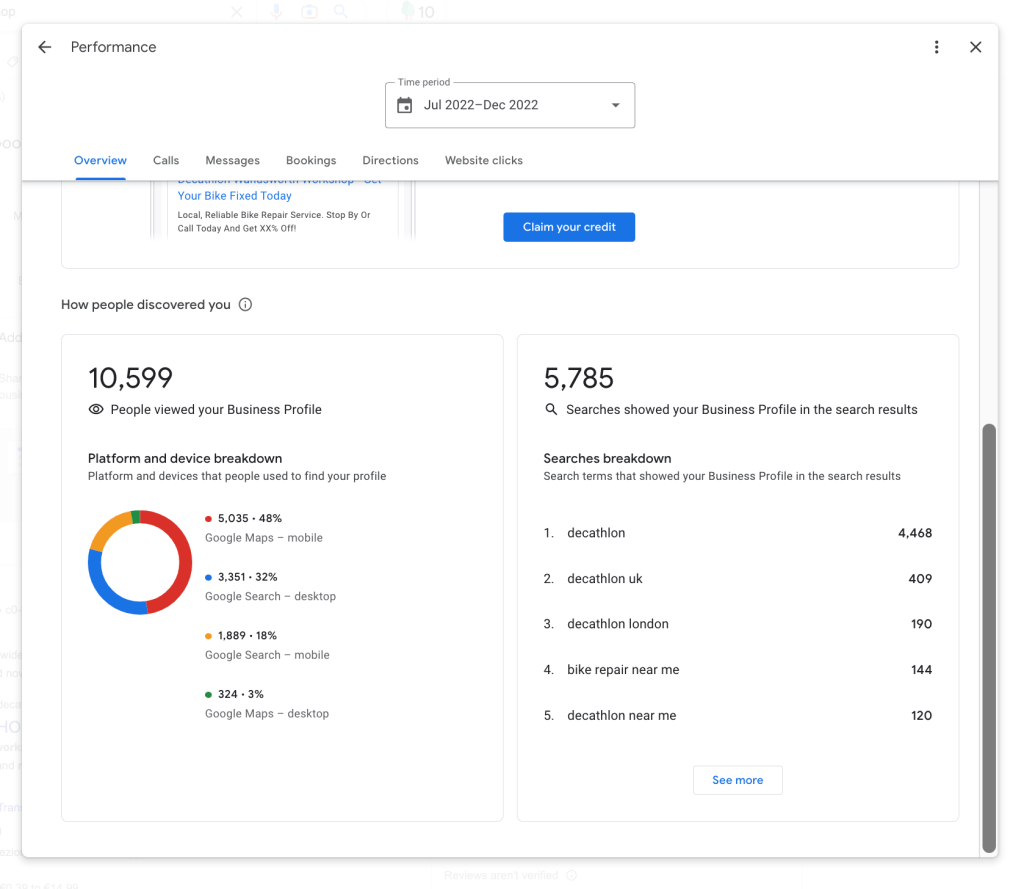Open the 'Your Bike Fixed Today' ad link
Screen dimensions: 1024x889
[234, 196]
